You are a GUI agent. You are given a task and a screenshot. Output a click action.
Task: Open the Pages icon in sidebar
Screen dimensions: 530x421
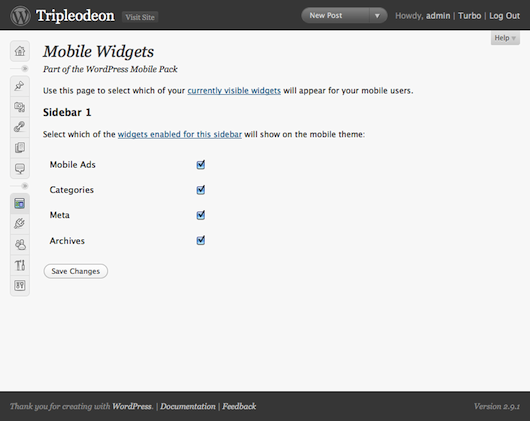(20, 148)
